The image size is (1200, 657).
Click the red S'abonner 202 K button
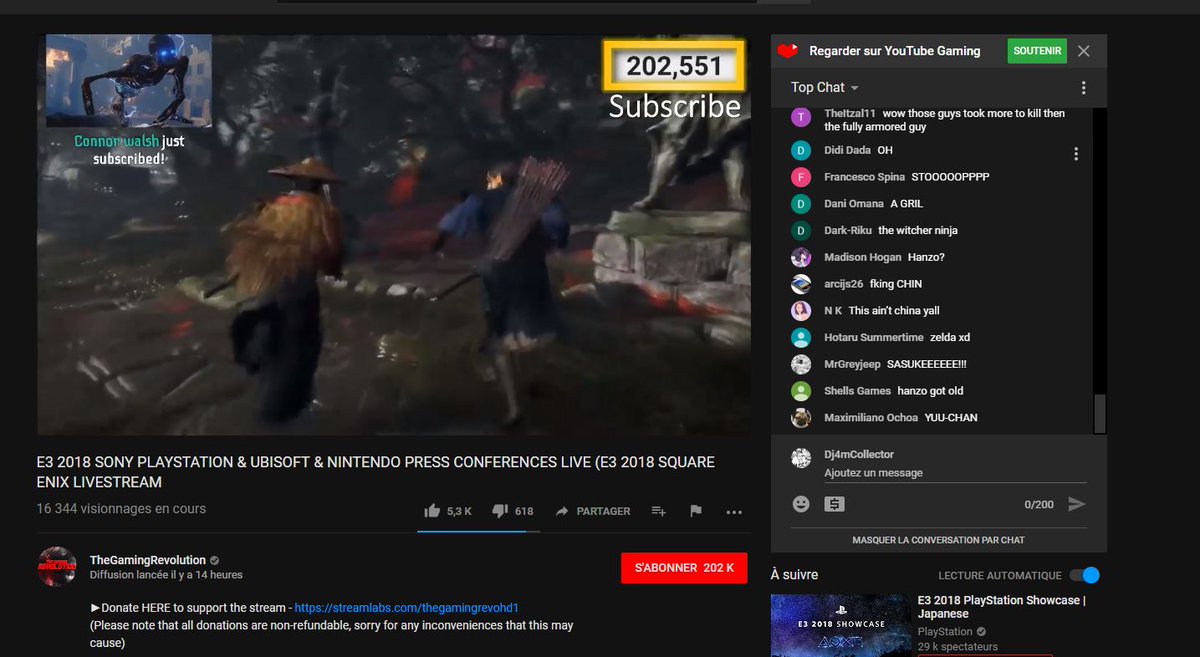tap(684, 568)
